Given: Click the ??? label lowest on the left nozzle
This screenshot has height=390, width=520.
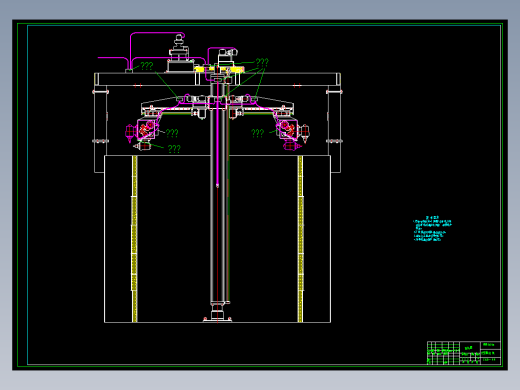Looking at the screenshot, I should point(174,149).
